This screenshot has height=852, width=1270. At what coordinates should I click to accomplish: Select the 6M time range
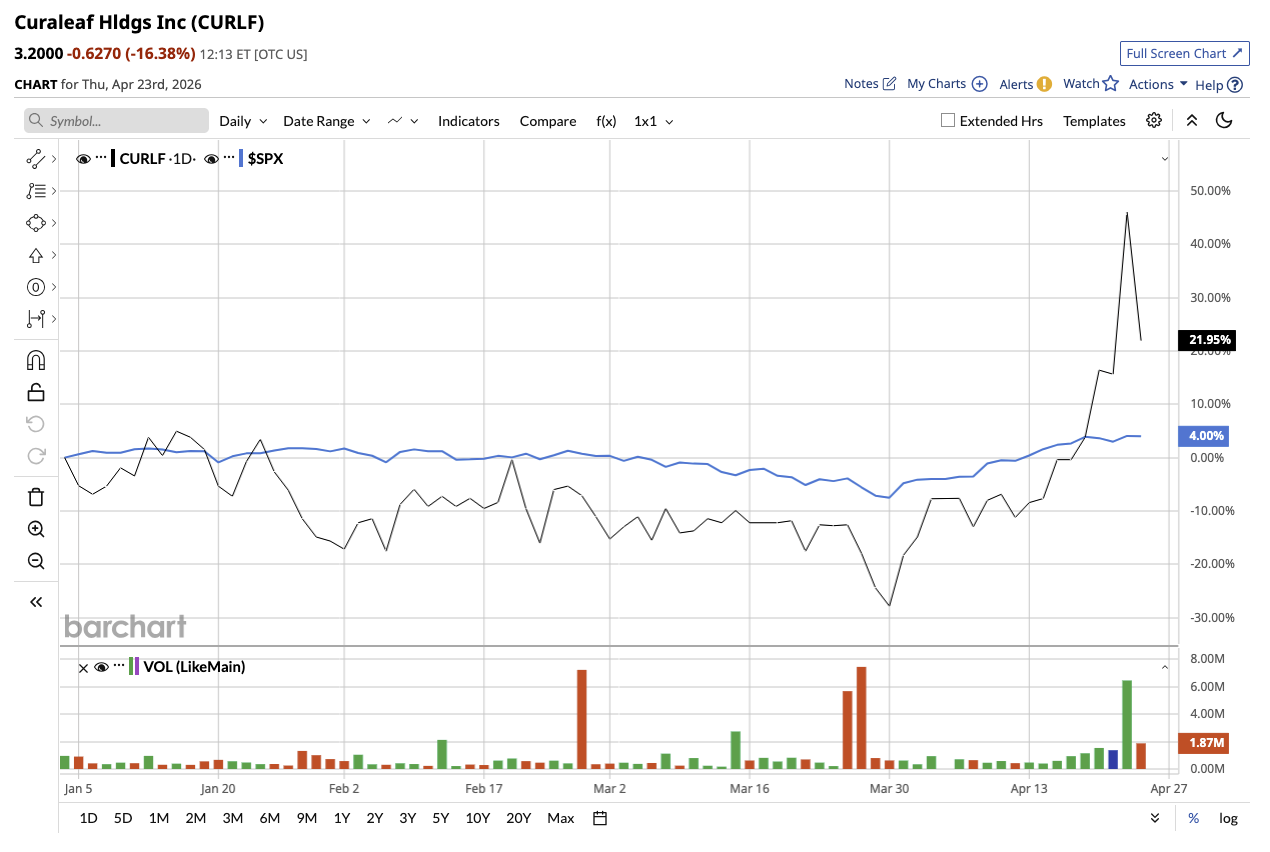click(x=269, y=818)
